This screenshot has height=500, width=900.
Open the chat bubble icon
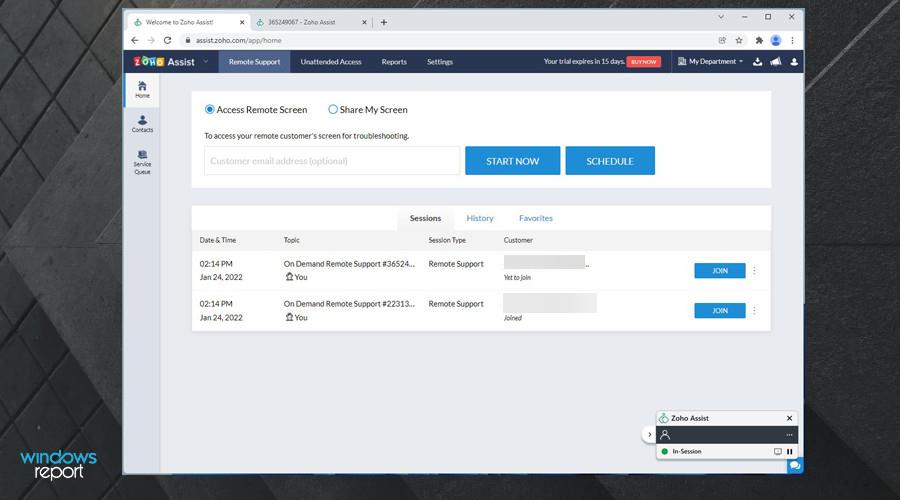(x=795, y=466)
